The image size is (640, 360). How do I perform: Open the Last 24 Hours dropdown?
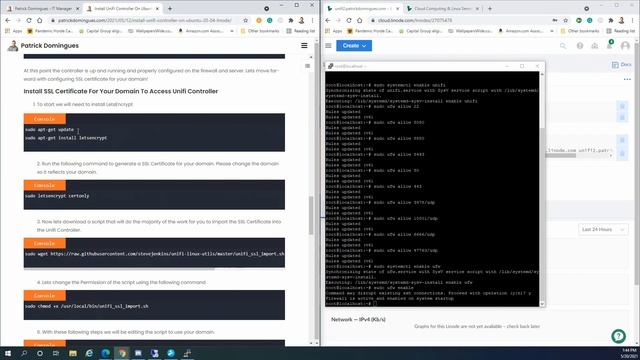[x=603, y=229]
